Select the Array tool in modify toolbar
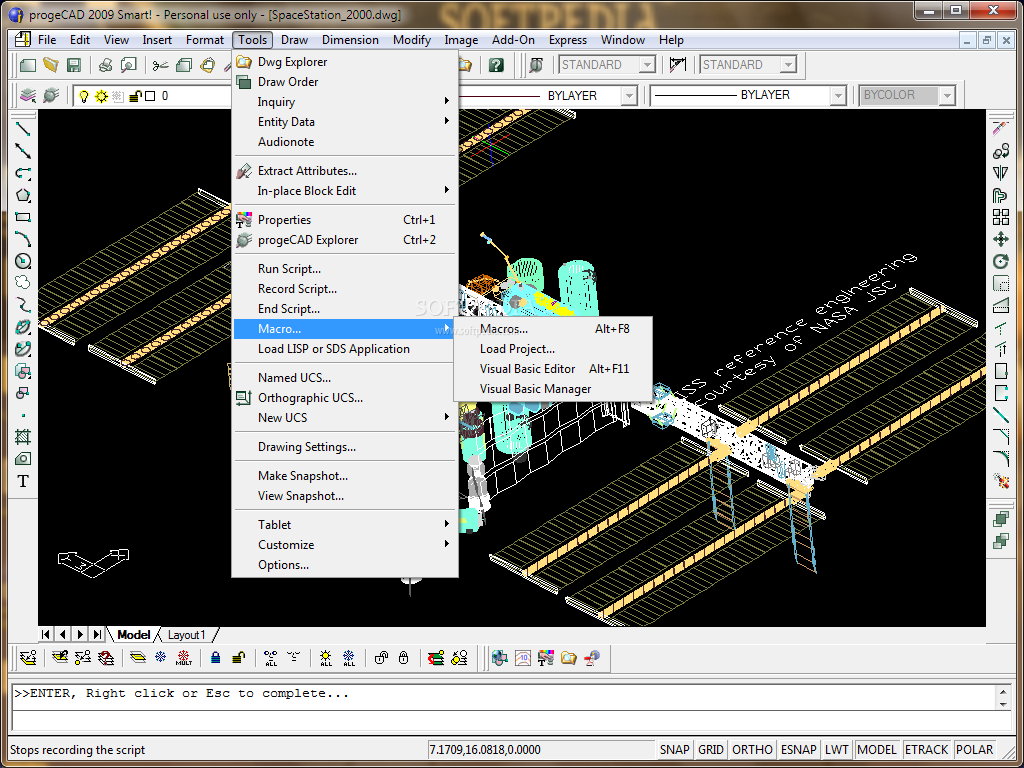Viewport: 1024px width, 768px height. (x=1000, y=217)
